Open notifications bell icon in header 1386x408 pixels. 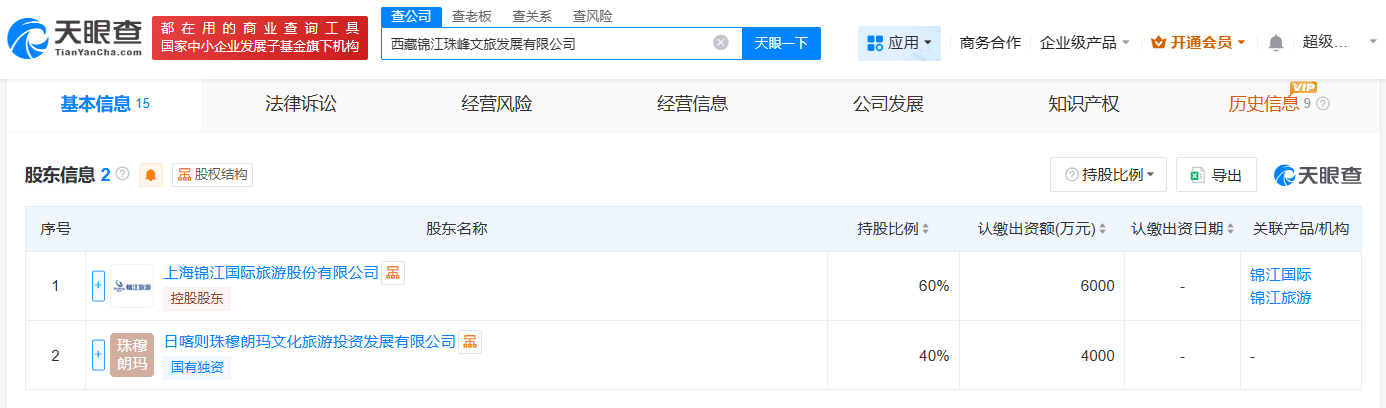click(1276, 43)
